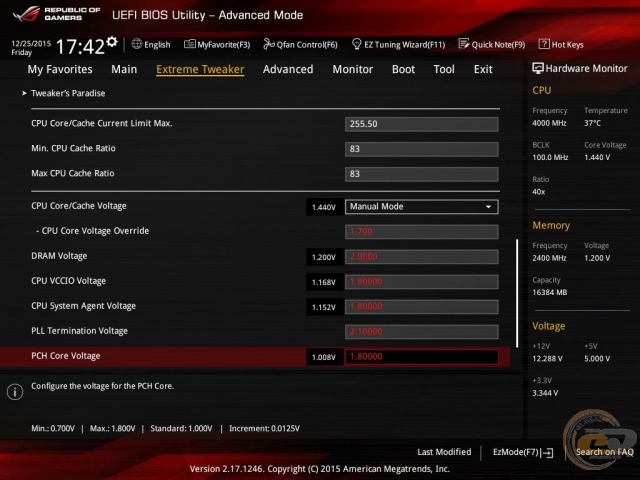Click the EZ Tuning Wizard bulb icon
Viewport: 640px width, 480px height.
(x=356, y=44)
